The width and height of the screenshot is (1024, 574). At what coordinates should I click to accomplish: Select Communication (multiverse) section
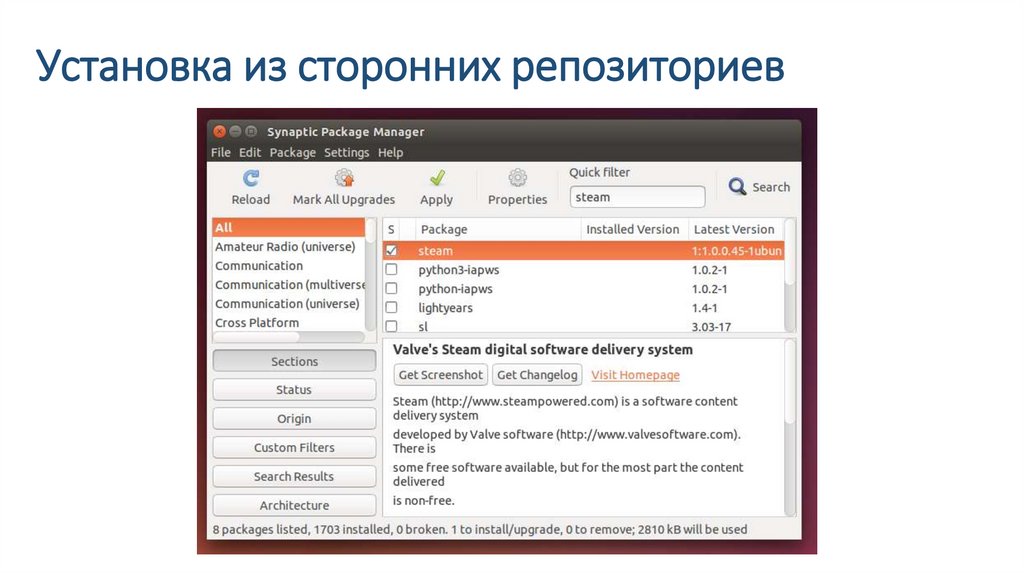click(288, 285)
